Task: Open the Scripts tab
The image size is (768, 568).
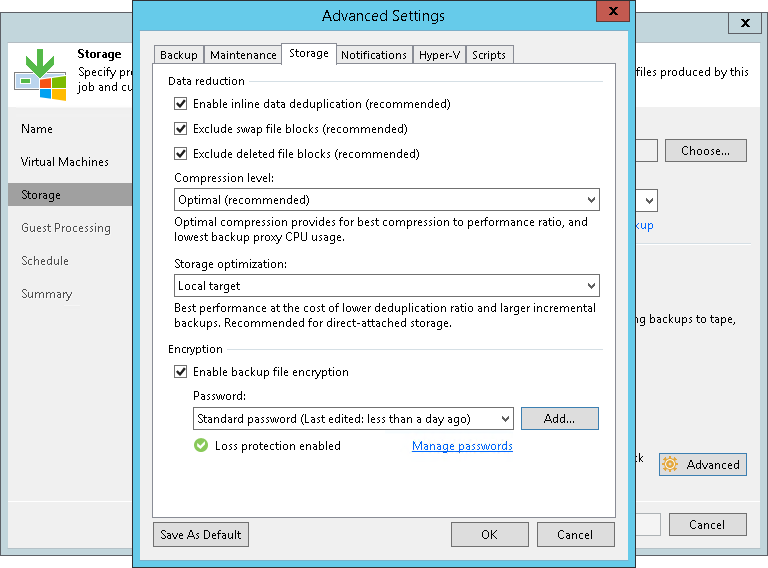Action: tap(489, 55)
